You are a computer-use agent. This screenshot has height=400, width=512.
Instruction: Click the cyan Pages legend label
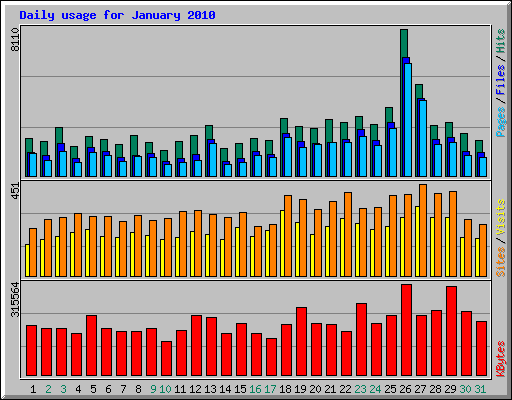[x=501, y=122]
